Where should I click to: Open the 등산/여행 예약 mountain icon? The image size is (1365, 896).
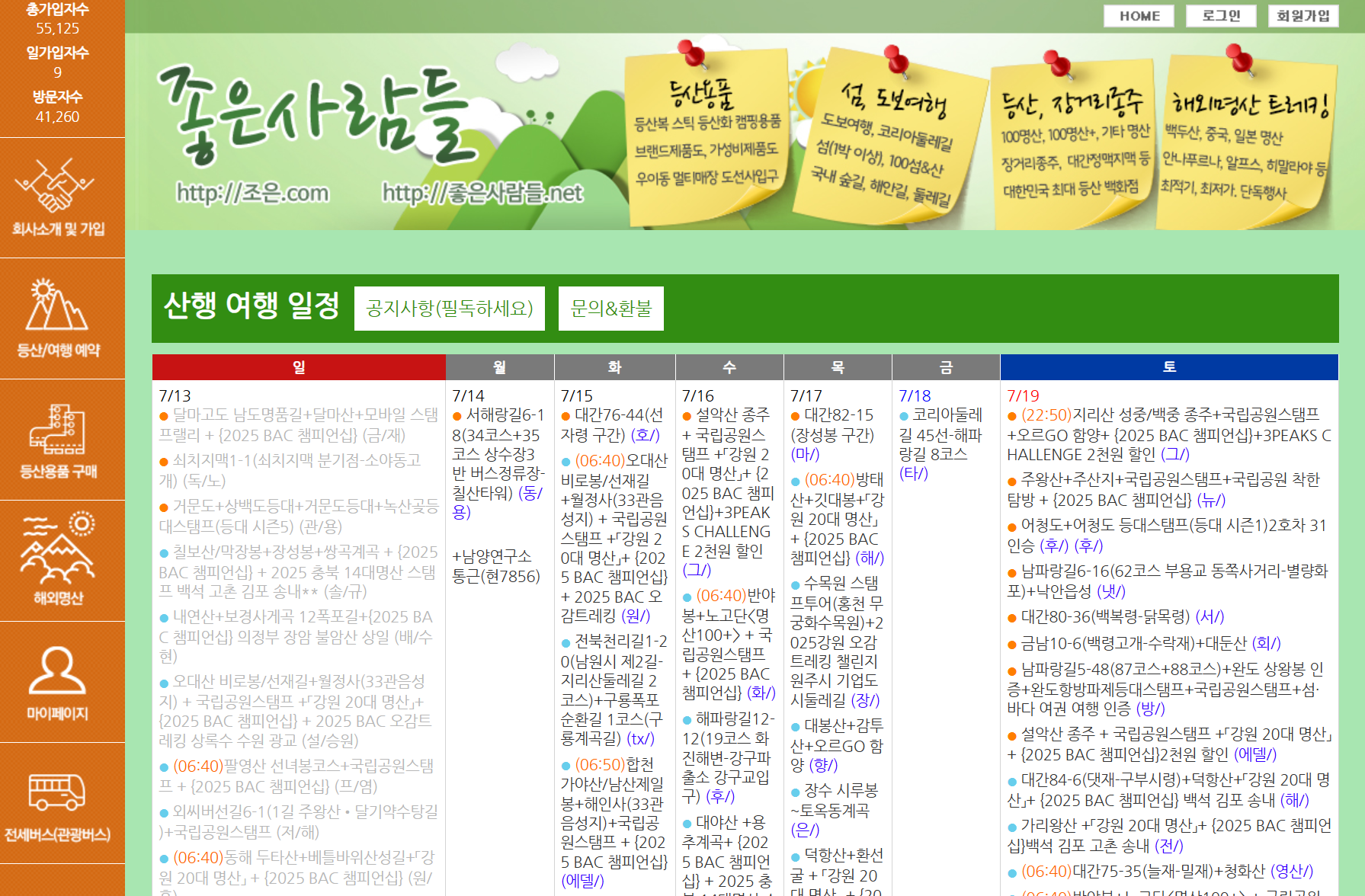click(x=58, y=318)
